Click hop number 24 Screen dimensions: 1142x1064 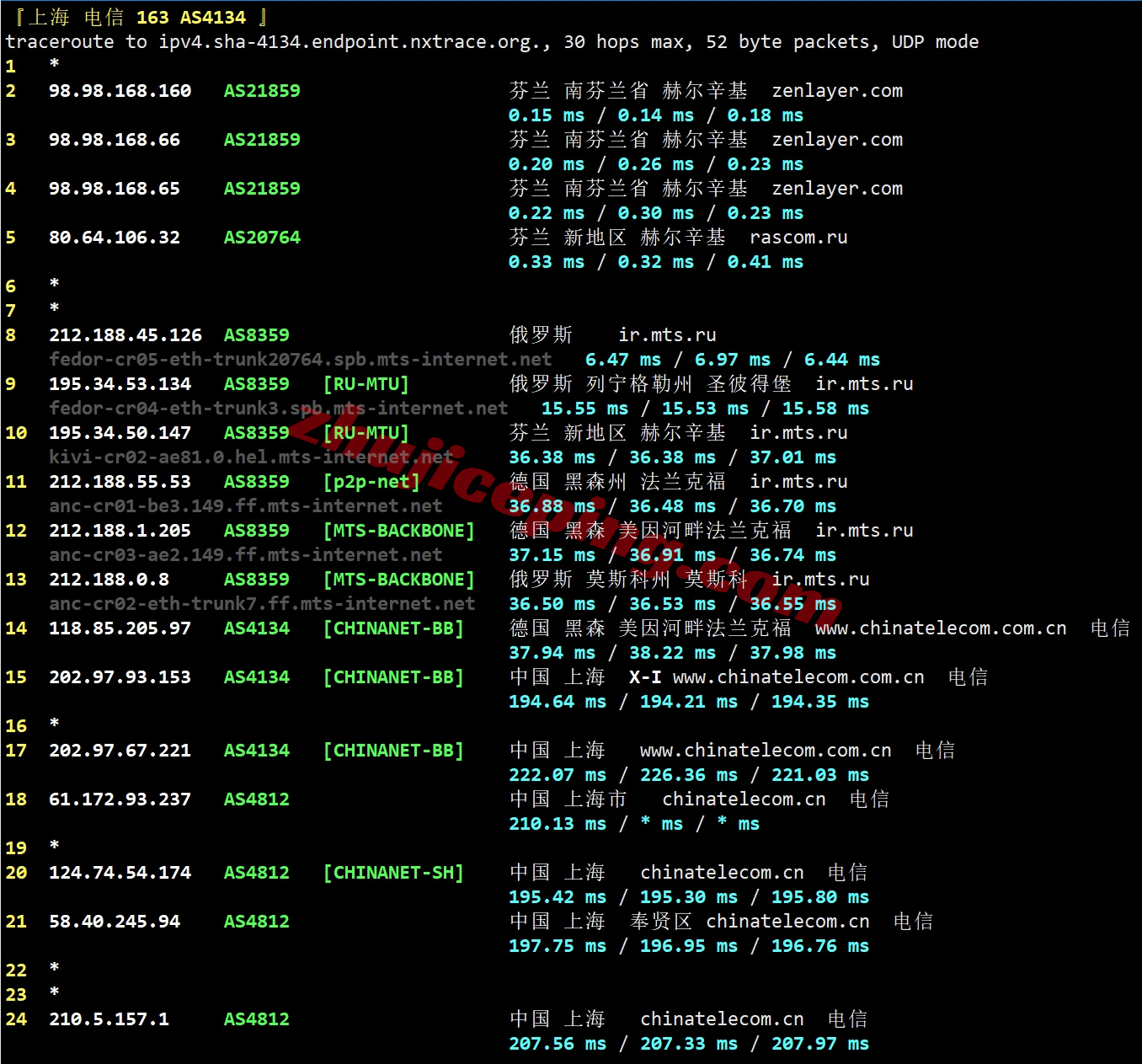pos(16,1019)
